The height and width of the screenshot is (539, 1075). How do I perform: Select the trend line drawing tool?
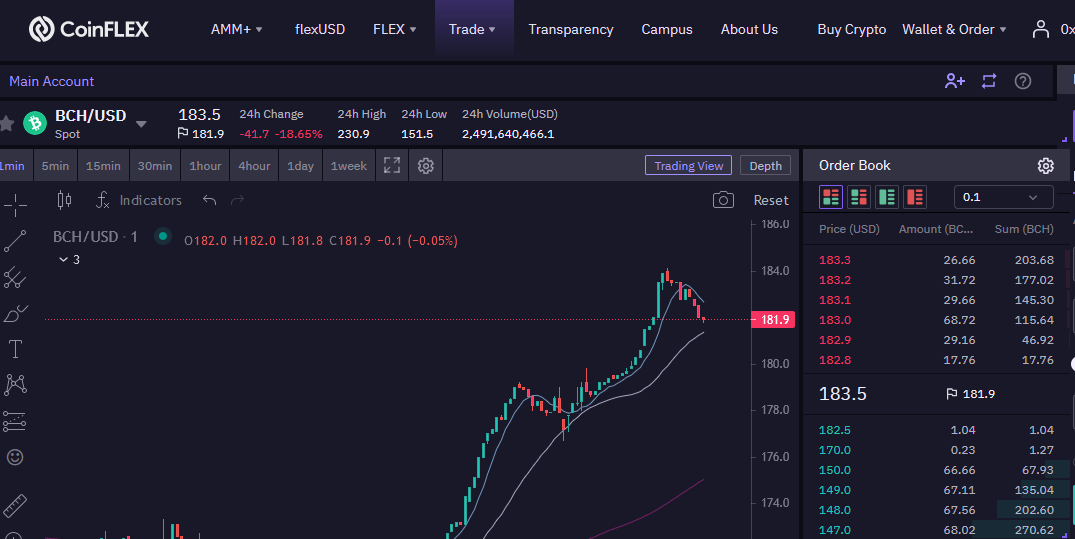pyautogui.click(x=15, y=241)
